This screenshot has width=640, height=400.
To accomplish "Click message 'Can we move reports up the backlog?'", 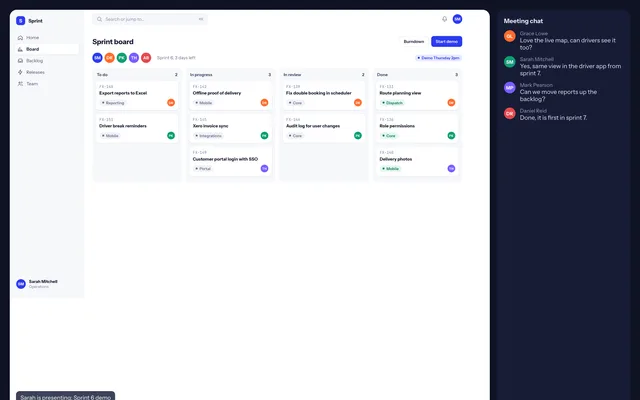I will click(558, 96).
